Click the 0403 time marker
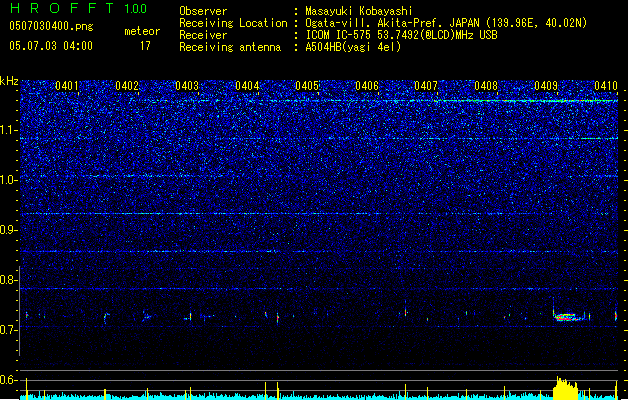The height and width of the screenshot is (400, 629). (x=187, y=86)
